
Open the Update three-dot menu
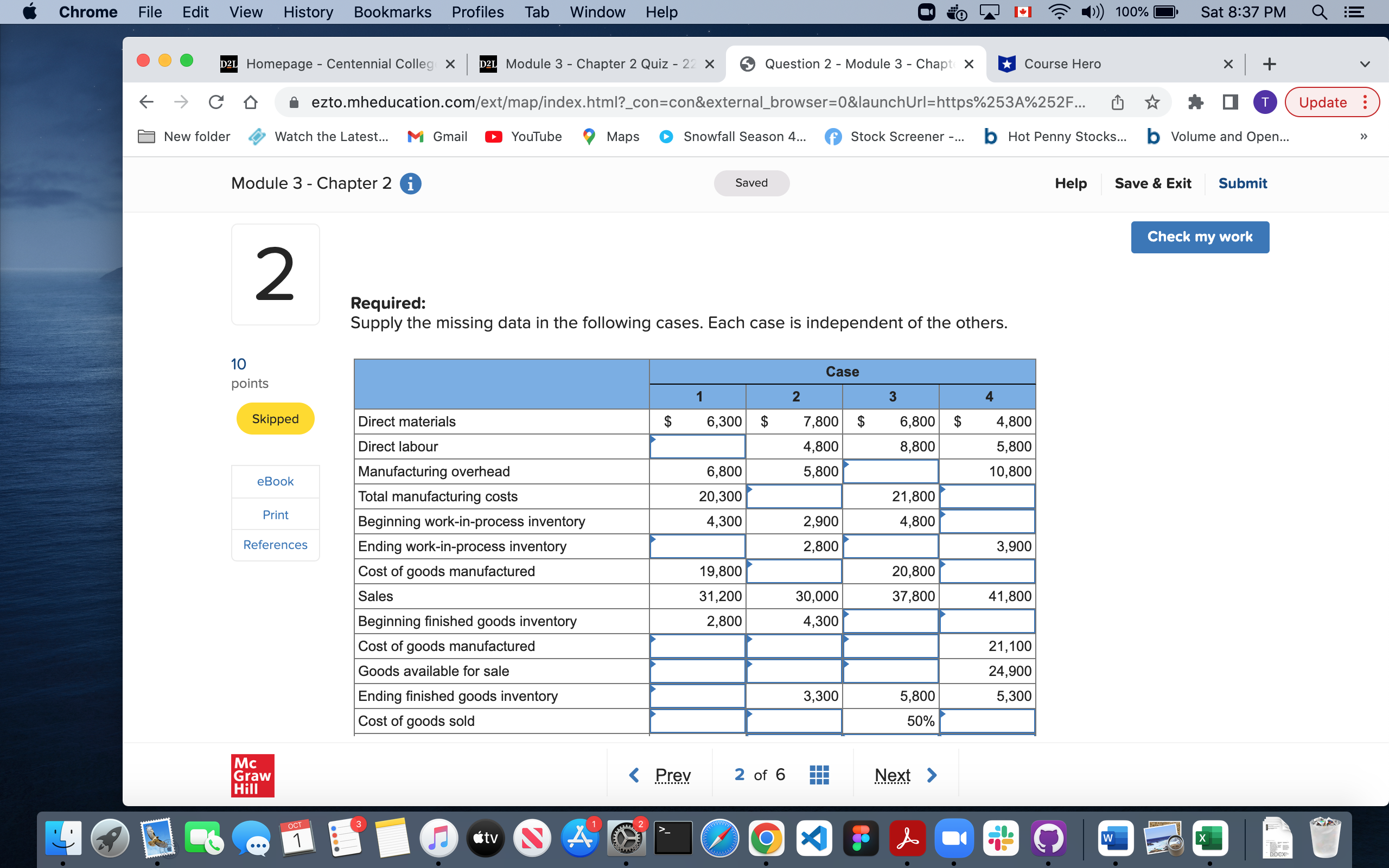tap(1366, 102)
